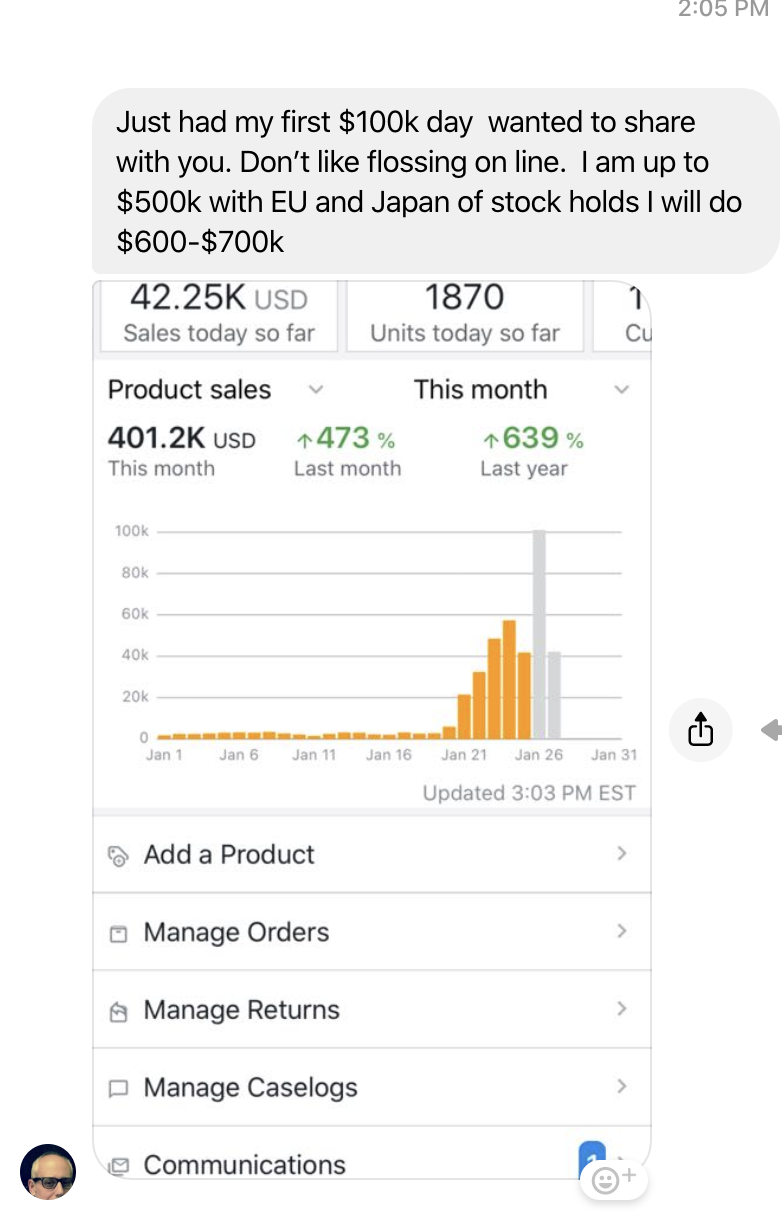Tap the Units today so far card
Image resolution: width=782 pixels, height=1224 pixels.
465,314
